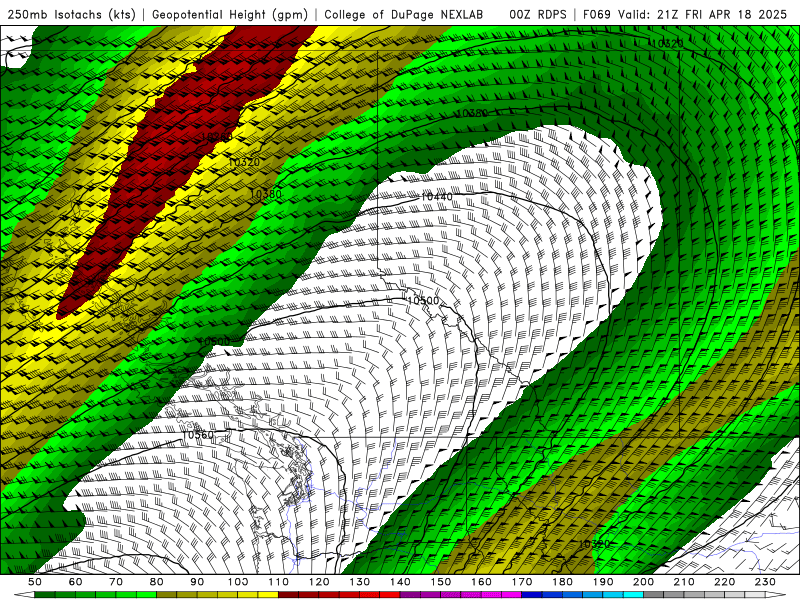Click the 10560 height contour label

197,435
